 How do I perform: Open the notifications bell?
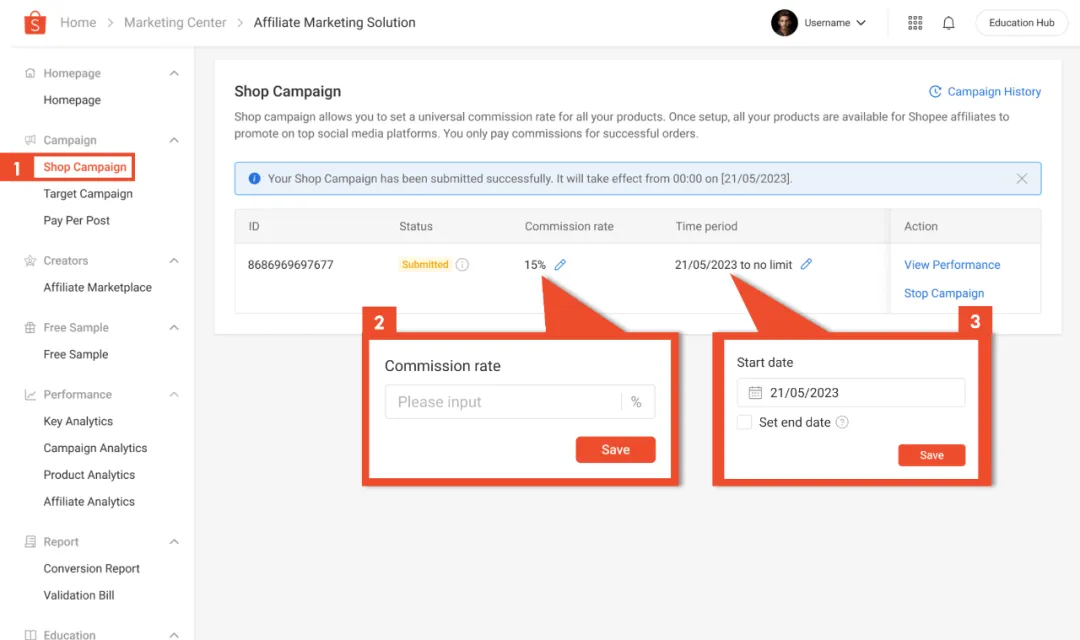click(x=948, y=23)
